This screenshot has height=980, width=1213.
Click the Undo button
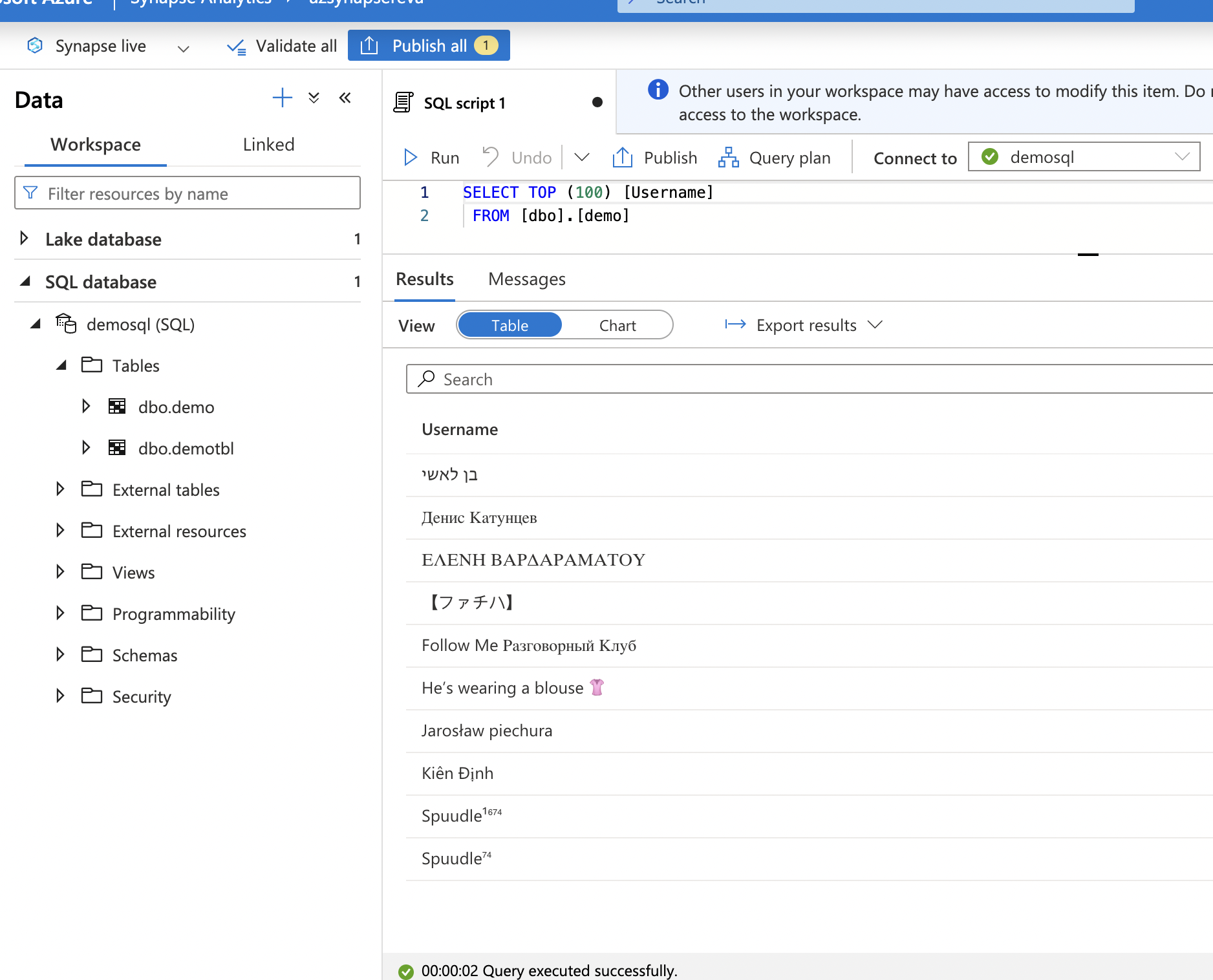(x=517, y=158)
